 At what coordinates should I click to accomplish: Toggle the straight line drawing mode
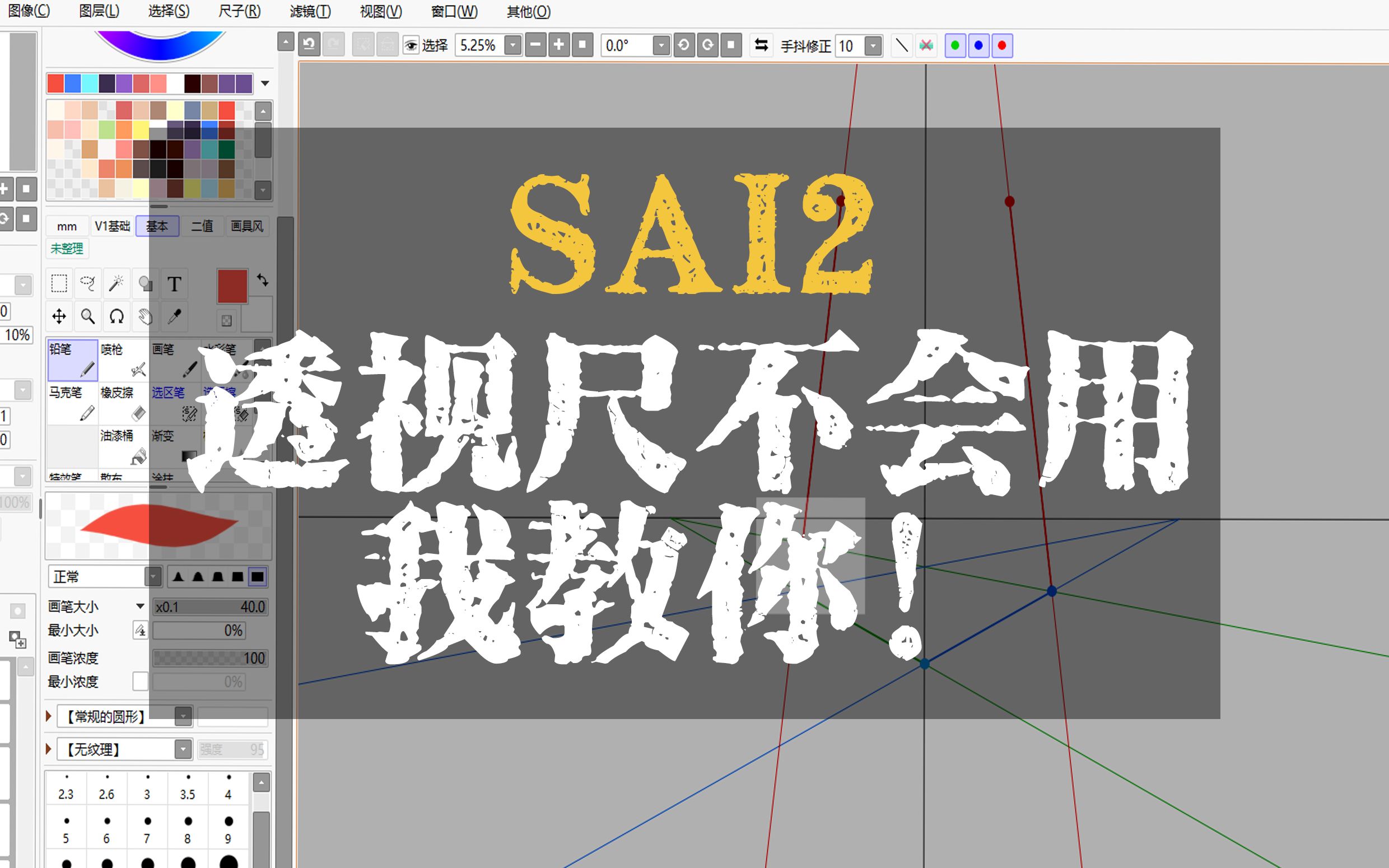902,45
